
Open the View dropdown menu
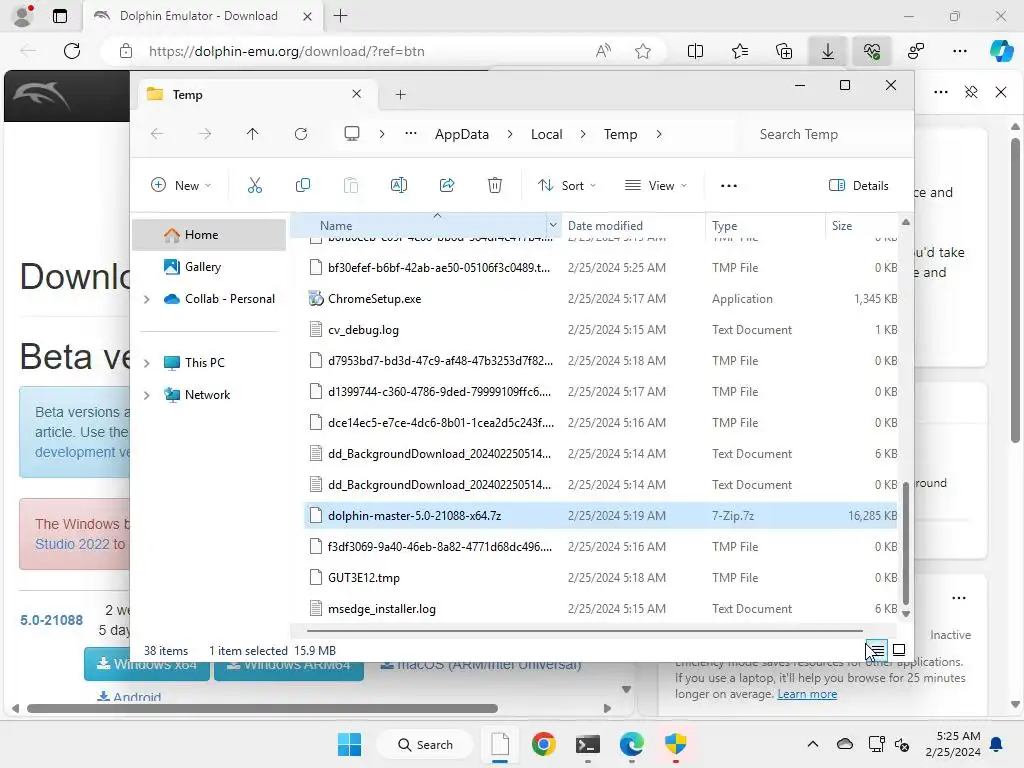point(656,185)
